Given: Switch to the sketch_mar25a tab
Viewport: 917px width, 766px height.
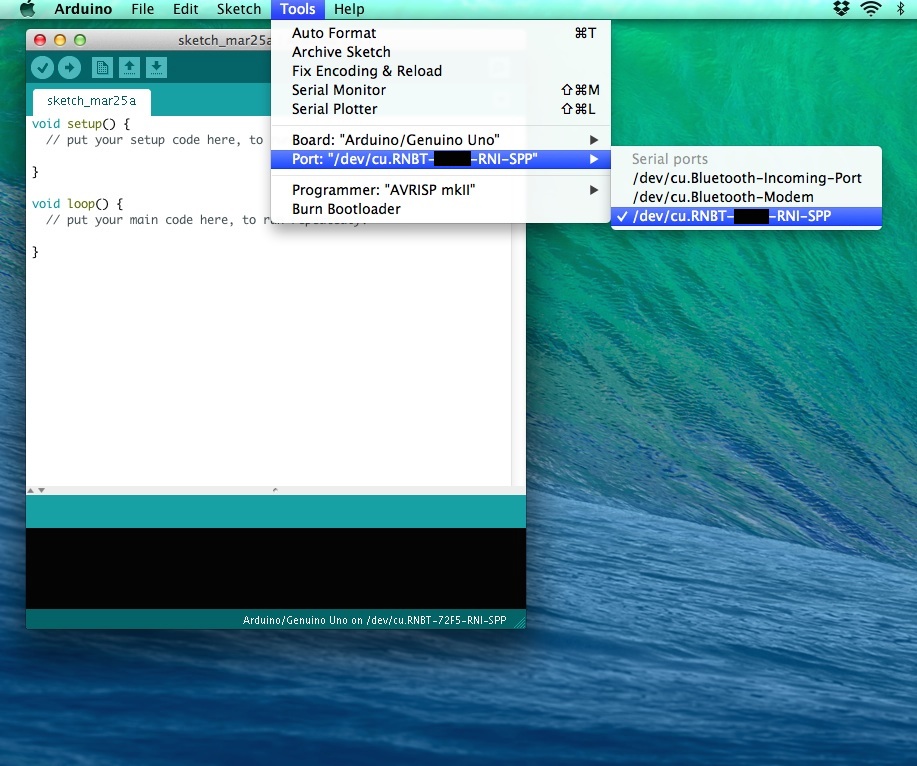Looking at the screenshot, I should click(92, 101).
